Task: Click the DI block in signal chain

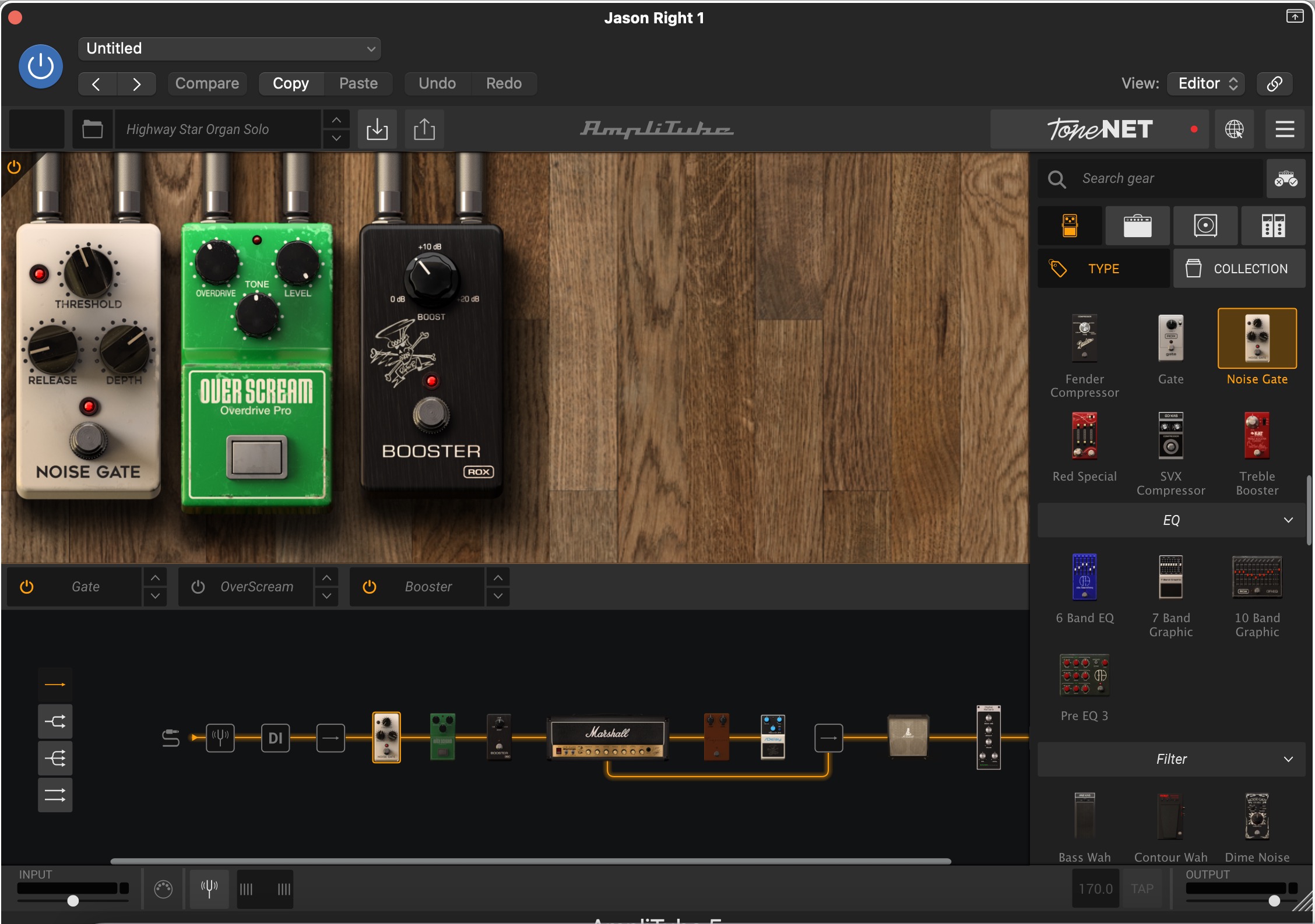Action: tap(275, 738)
